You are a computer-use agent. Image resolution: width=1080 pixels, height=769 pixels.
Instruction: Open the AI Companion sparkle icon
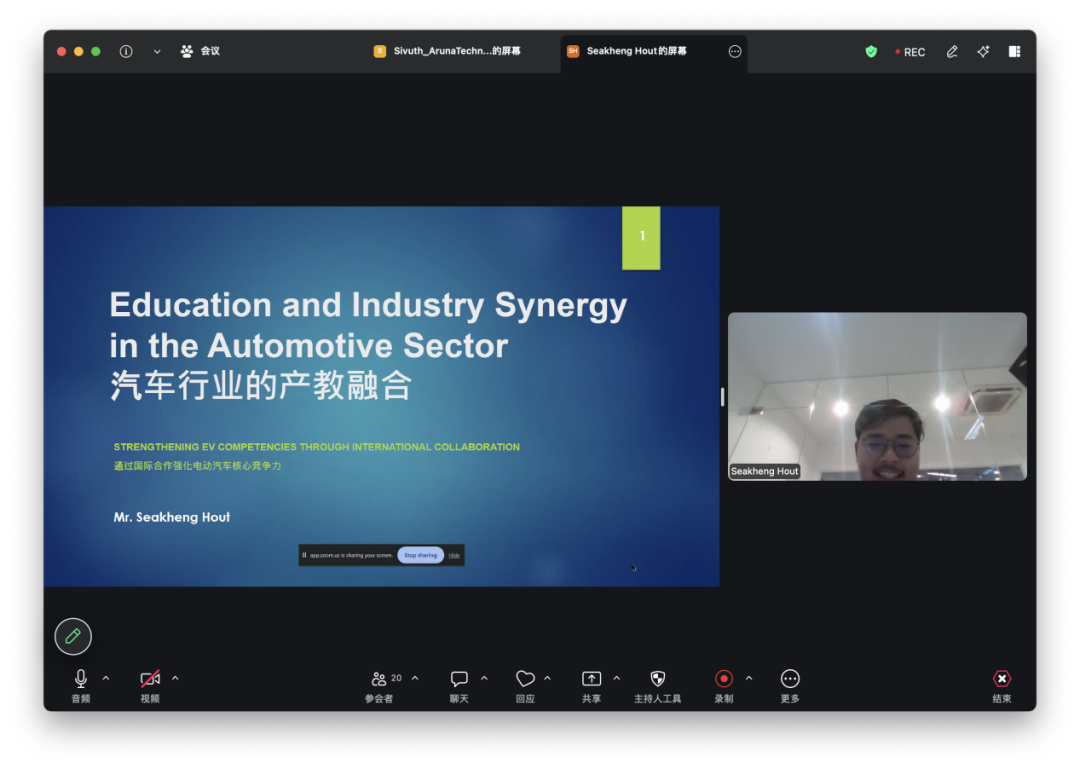pos(983,52)
